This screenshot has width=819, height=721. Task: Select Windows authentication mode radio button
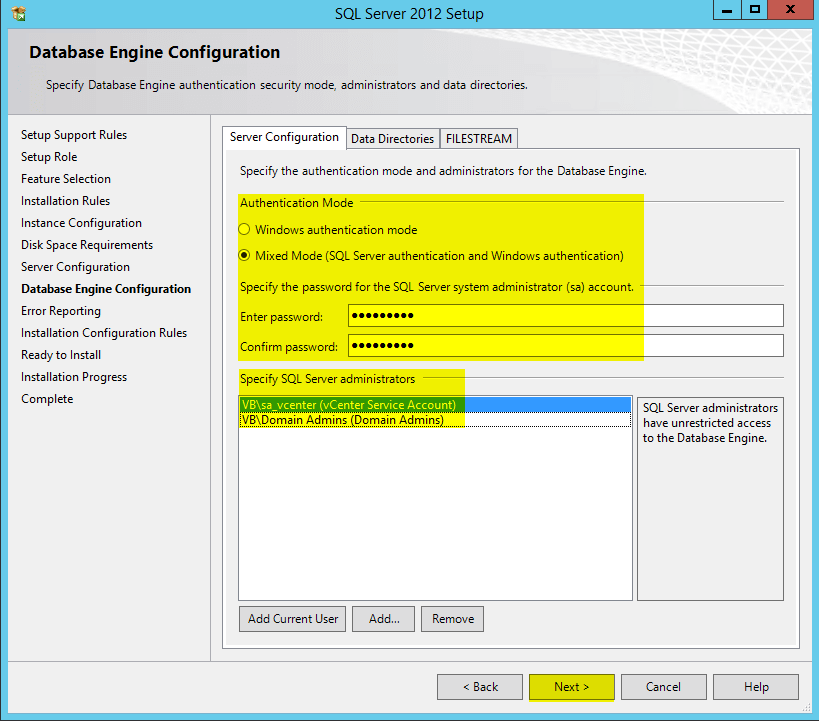pos(244,229)
